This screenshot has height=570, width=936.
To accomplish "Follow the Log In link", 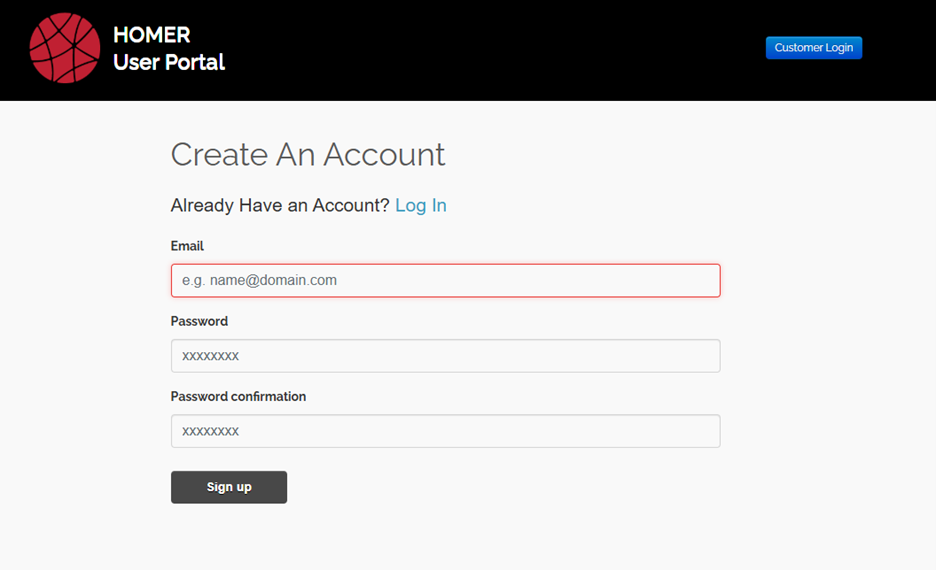I will pos(420,206).
